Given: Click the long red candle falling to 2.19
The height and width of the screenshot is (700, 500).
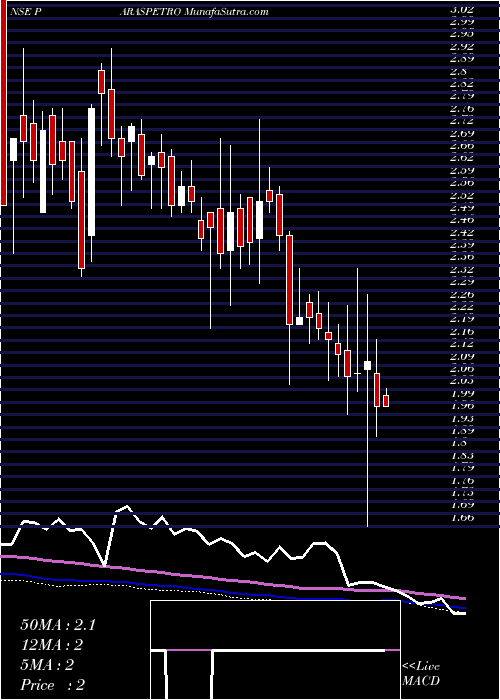Looking at the screenshot, I should point(289,280).
